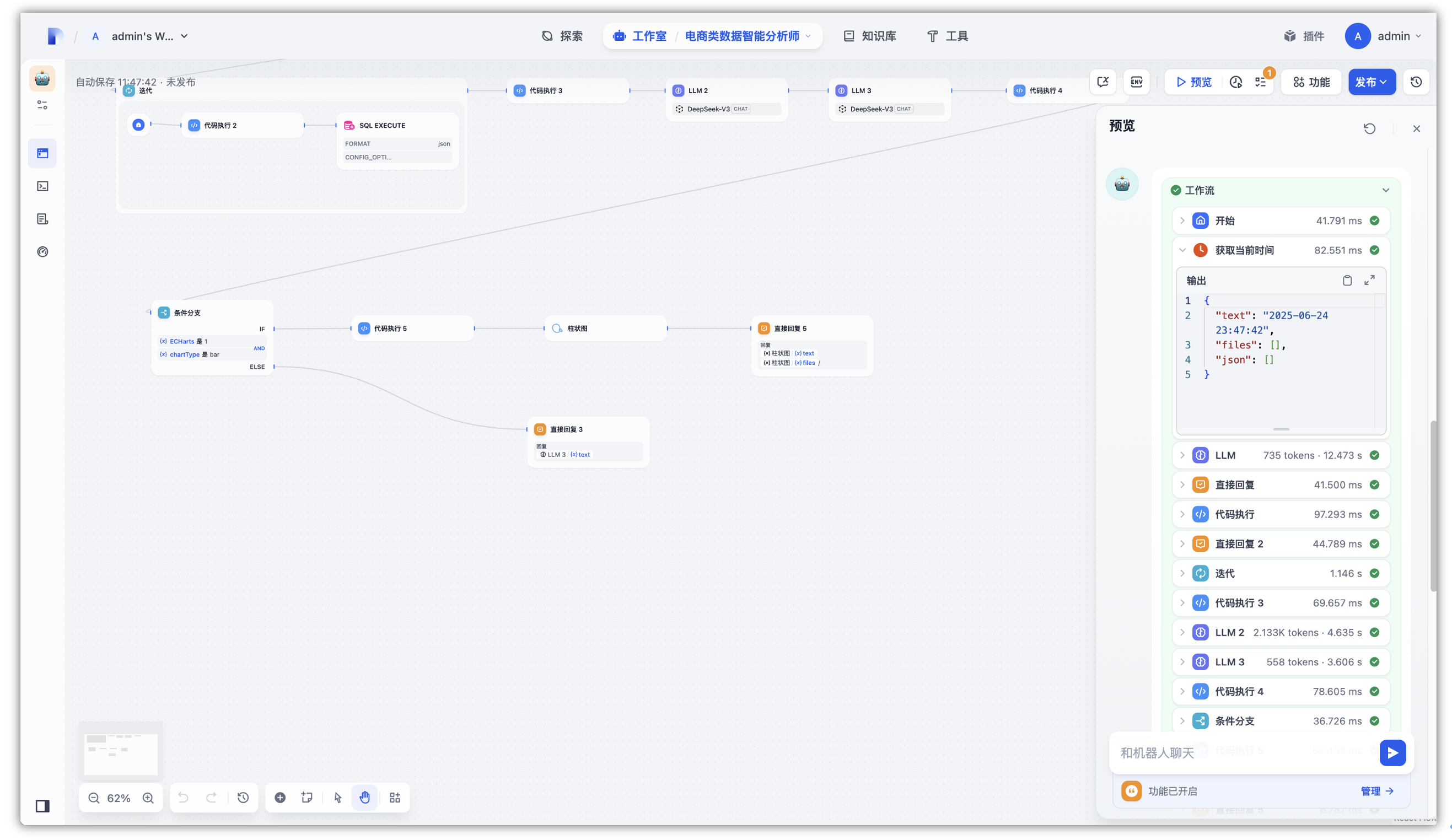Copy the output JSON with clipboard icon
Image resolution: width=1452 pixels, height=840 pixels.
click(1347, 281)
